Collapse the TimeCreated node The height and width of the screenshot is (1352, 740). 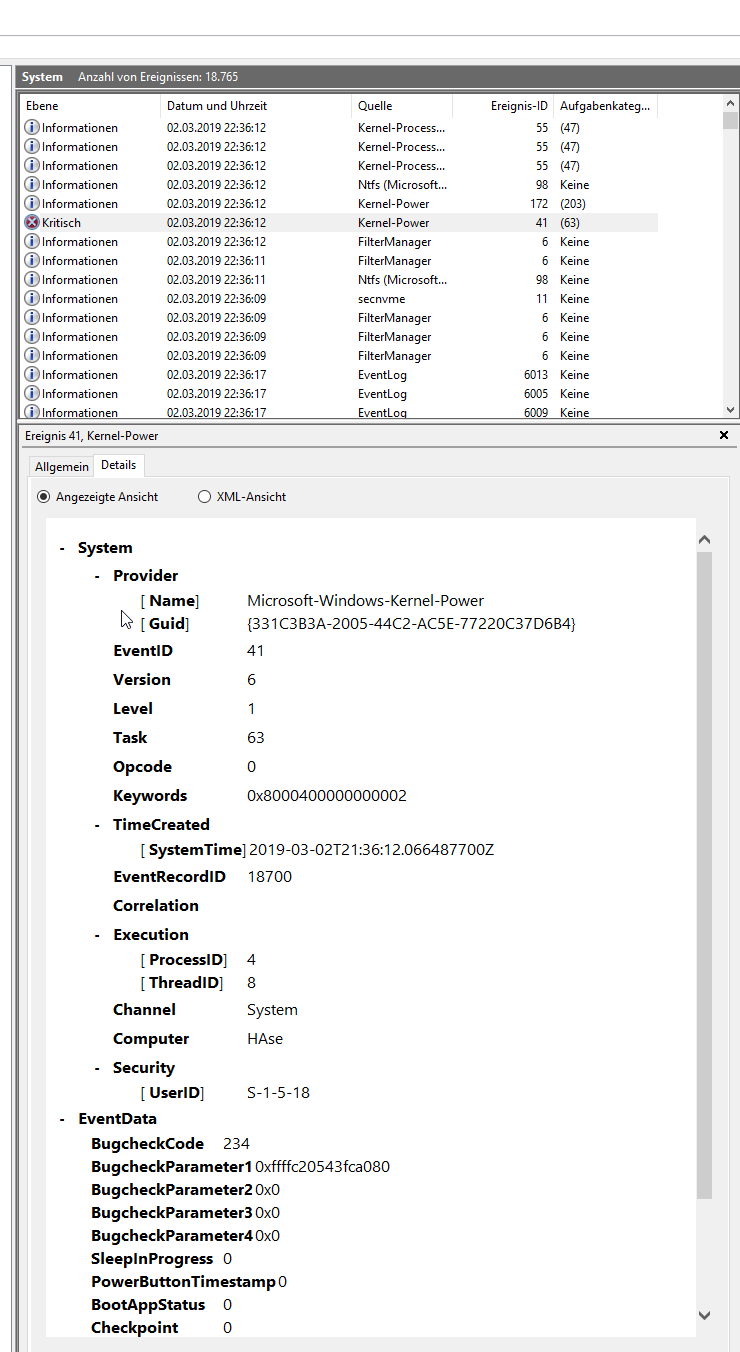click(97, 825)
